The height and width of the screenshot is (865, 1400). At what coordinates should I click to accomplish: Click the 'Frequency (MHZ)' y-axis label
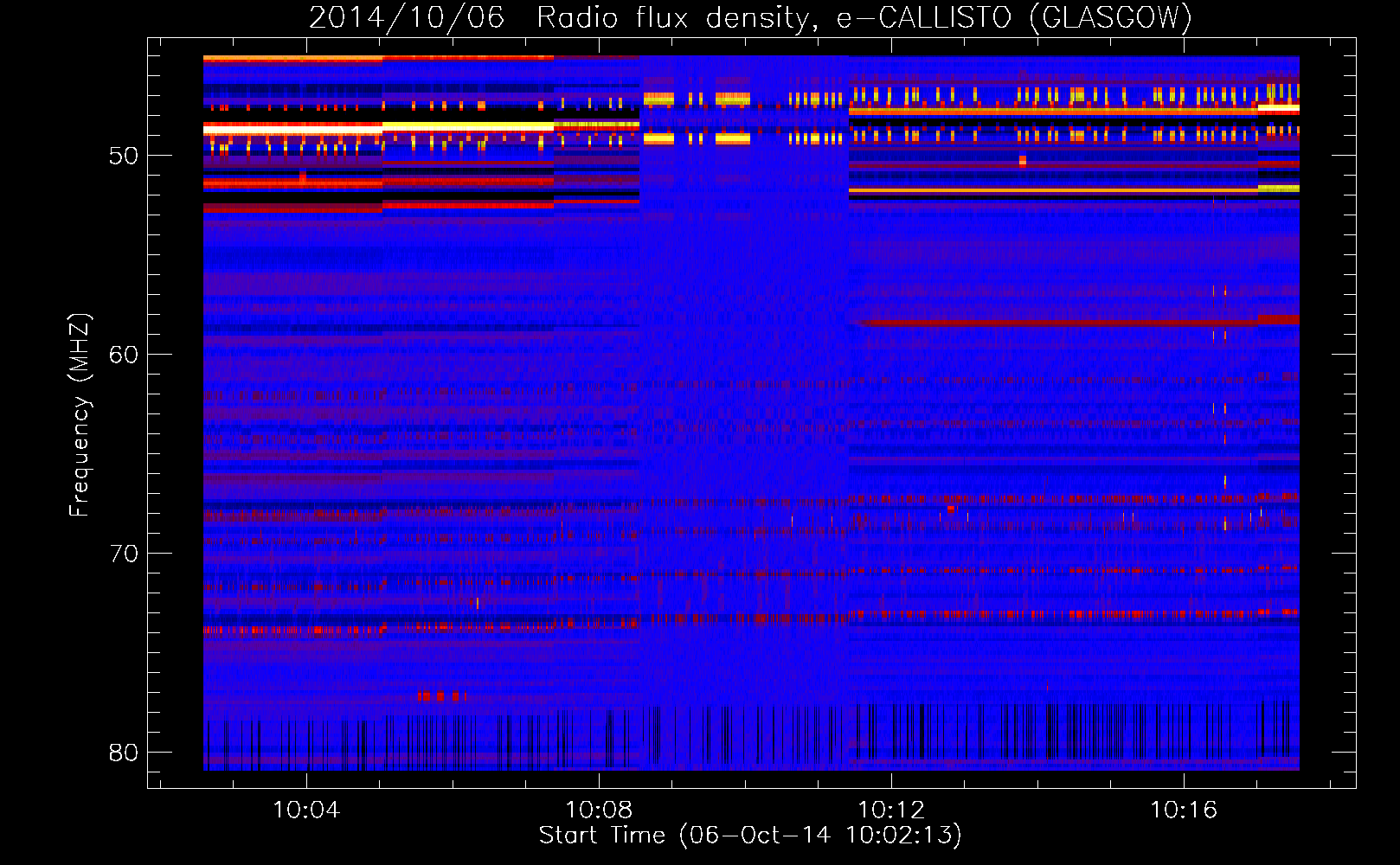point(79,415)
